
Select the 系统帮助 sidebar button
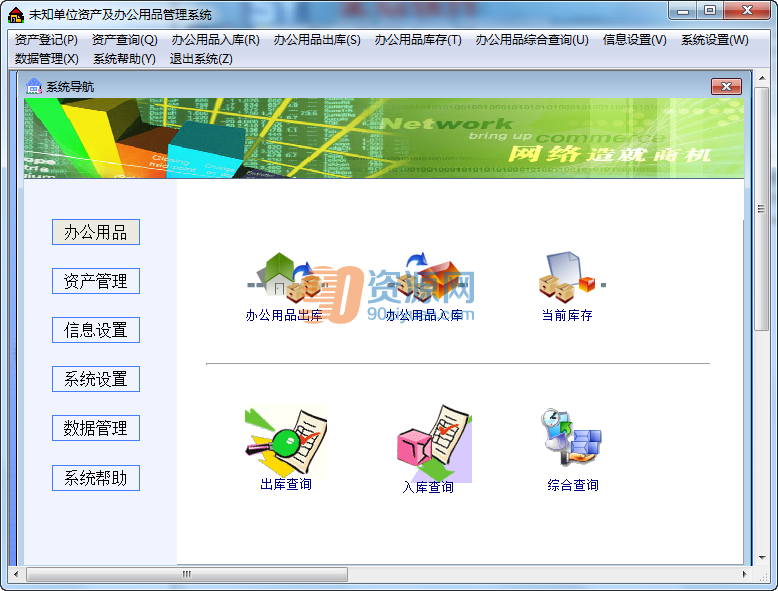pyautogui.click(x=96, y=478)
